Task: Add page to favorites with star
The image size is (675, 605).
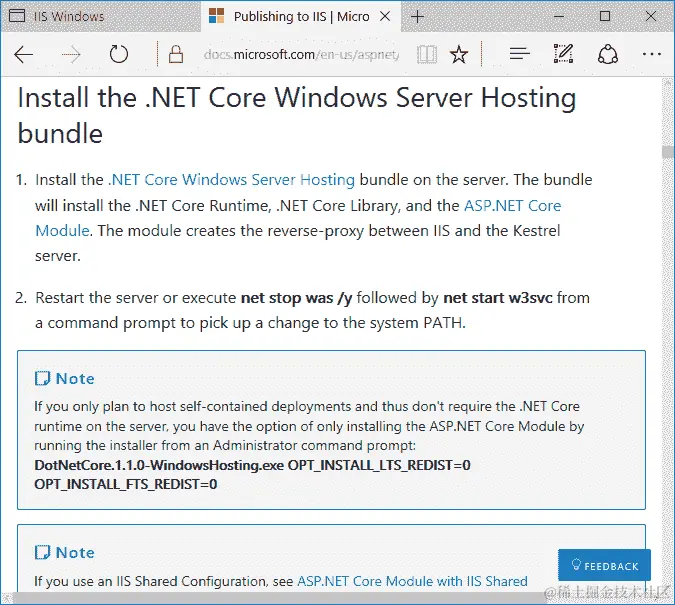Action: coord(459,55)
